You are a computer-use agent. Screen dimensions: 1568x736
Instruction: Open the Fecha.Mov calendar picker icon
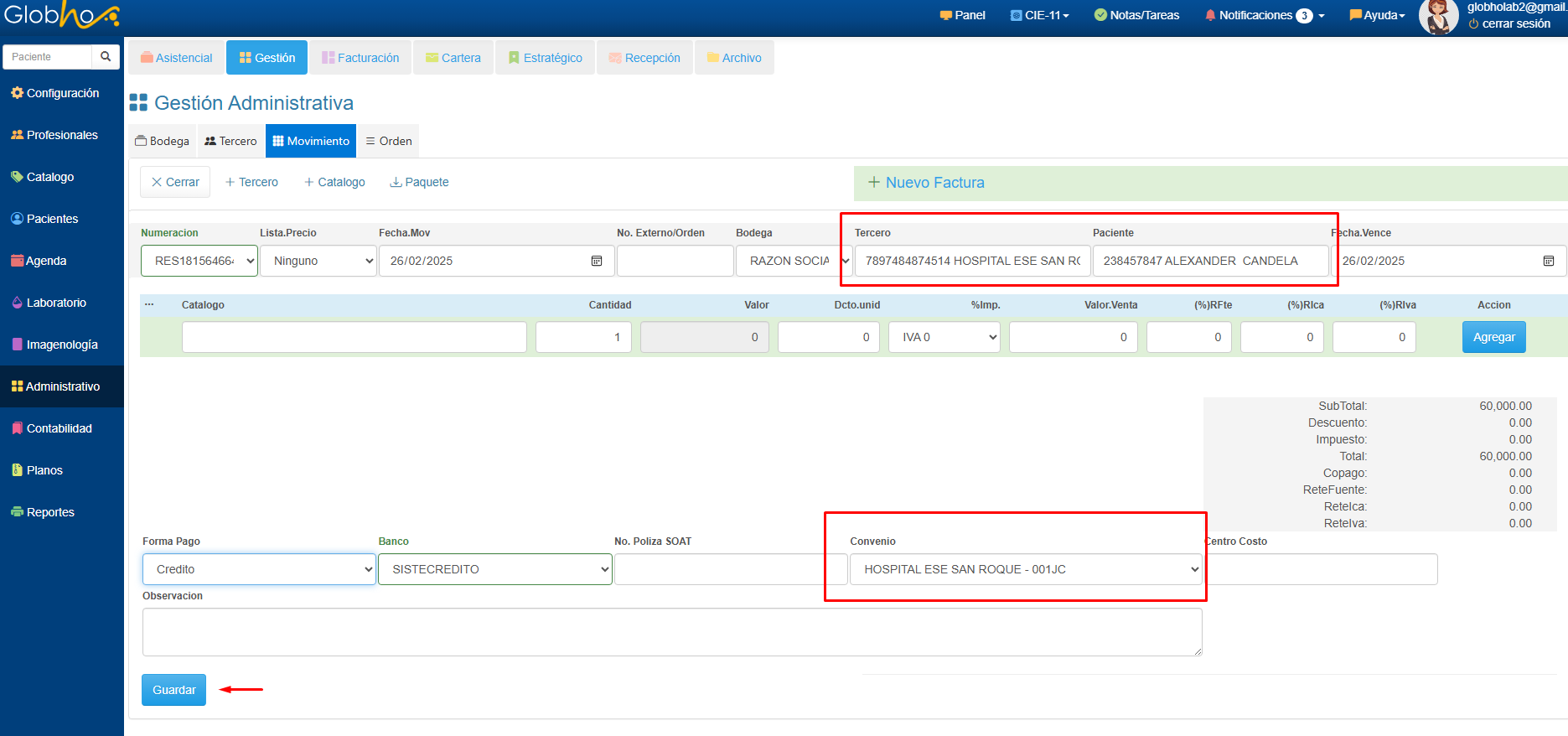[597, 261]
